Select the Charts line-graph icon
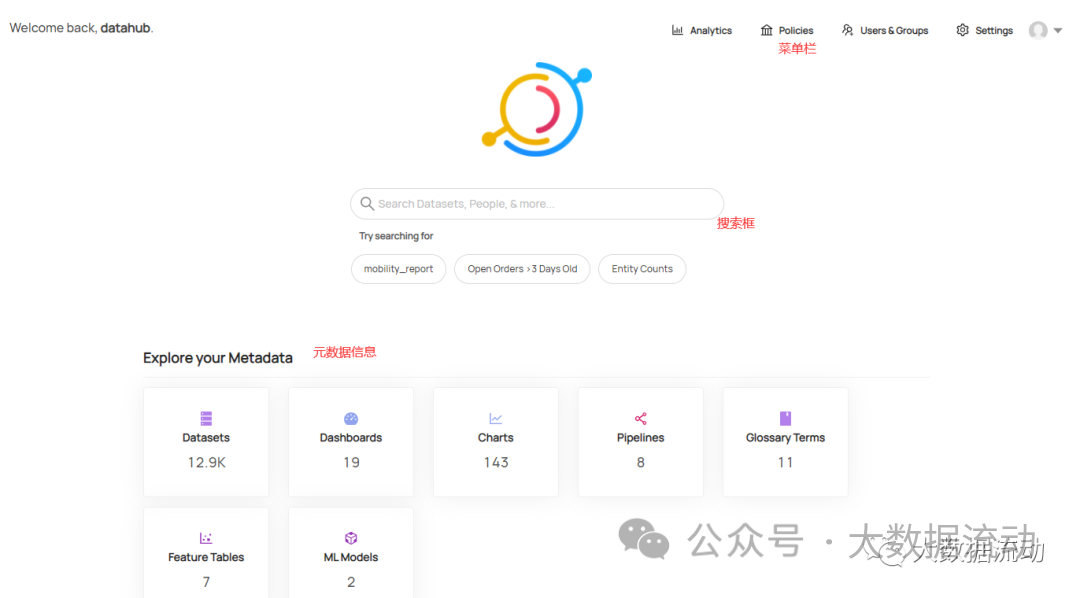Image resolution: width=1080 pixels, height=598 pixels. point(495,417)
